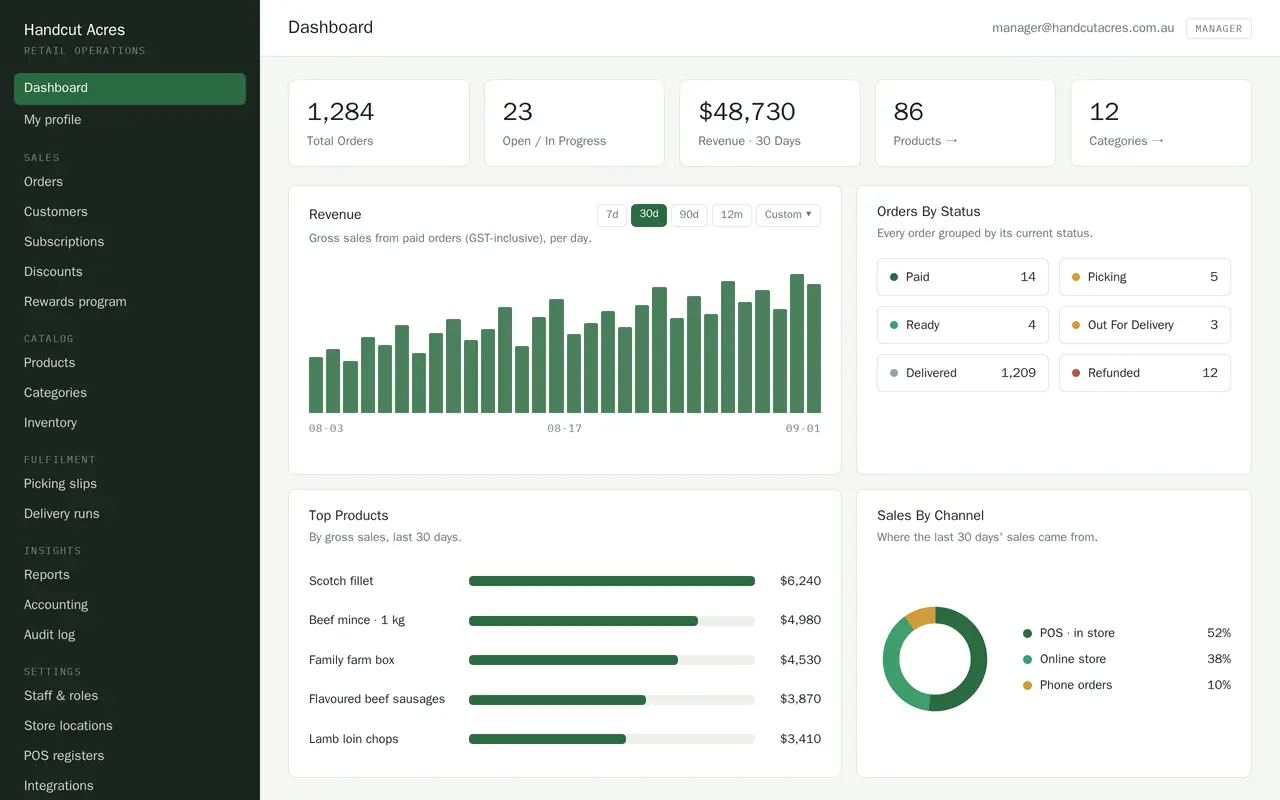1280x800 pixels.
Task: Click the Phone orders legend color dot
Action: point(1027,685)
